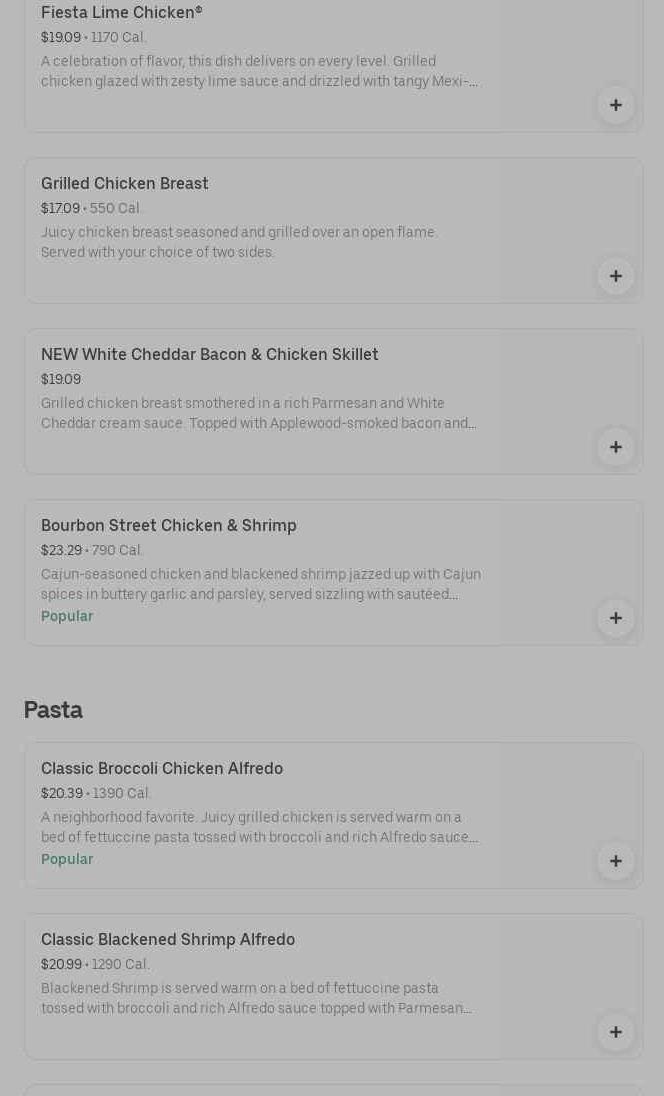
Task: Add Bourbon Street Chicken & Shrimp plus
Action: click(x=616, y=618)
